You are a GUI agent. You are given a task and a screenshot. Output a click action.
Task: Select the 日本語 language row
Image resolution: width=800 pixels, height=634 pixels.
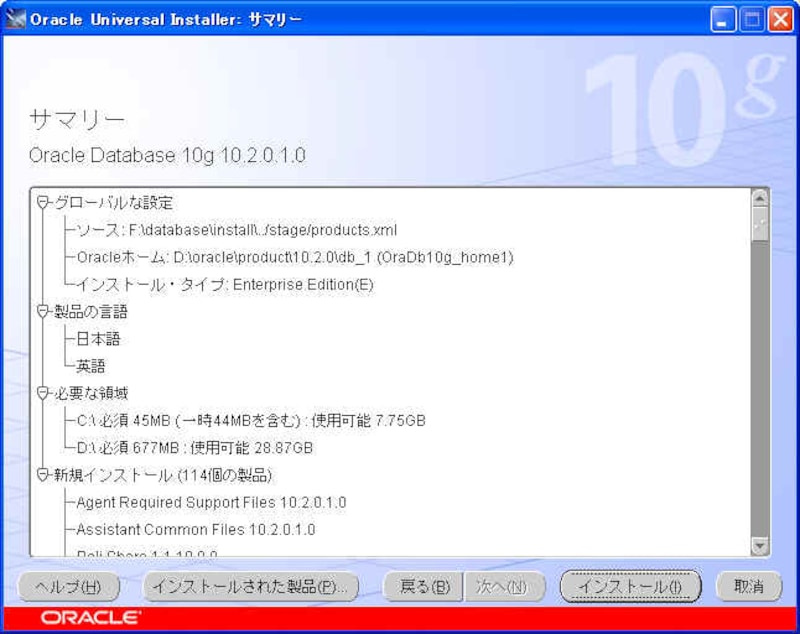98,339
